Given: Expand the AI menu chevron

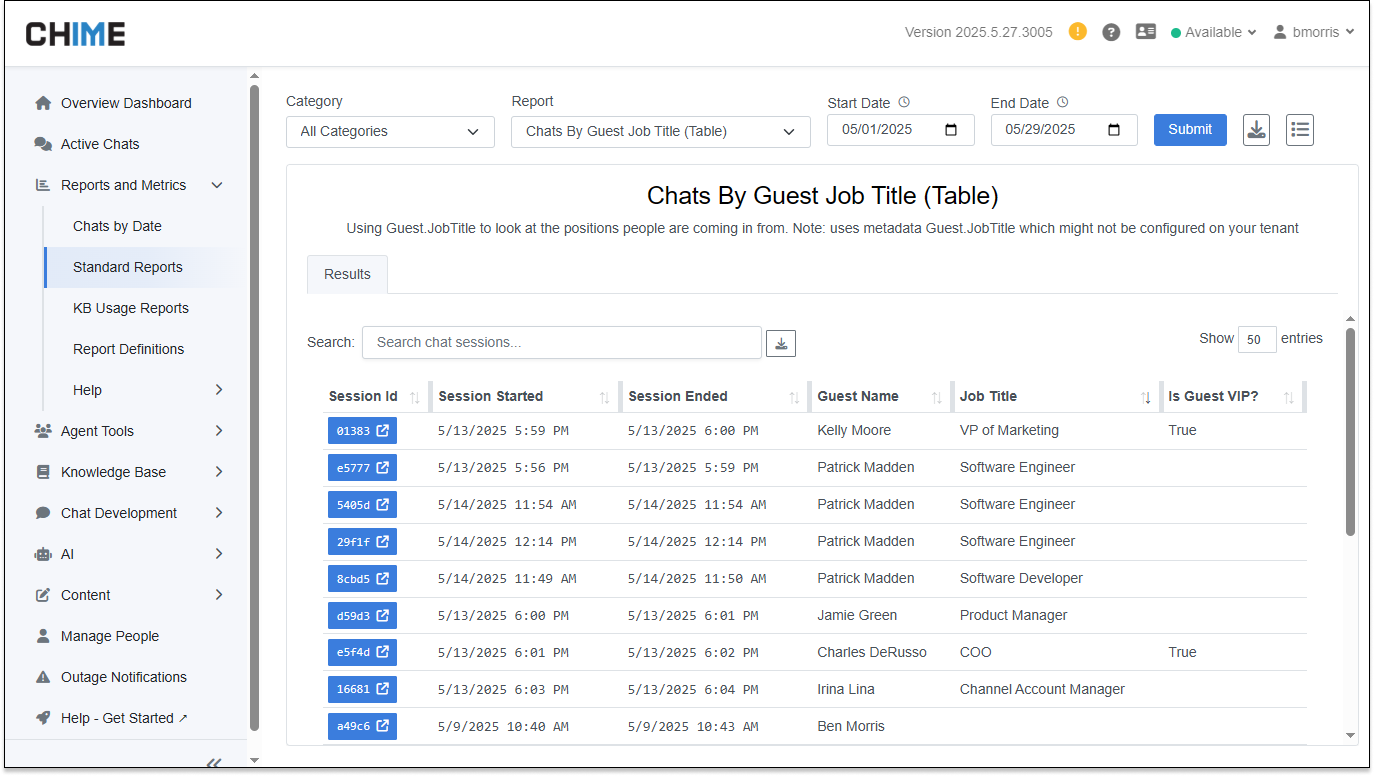Looking at the screenshot, I should 219,554.
